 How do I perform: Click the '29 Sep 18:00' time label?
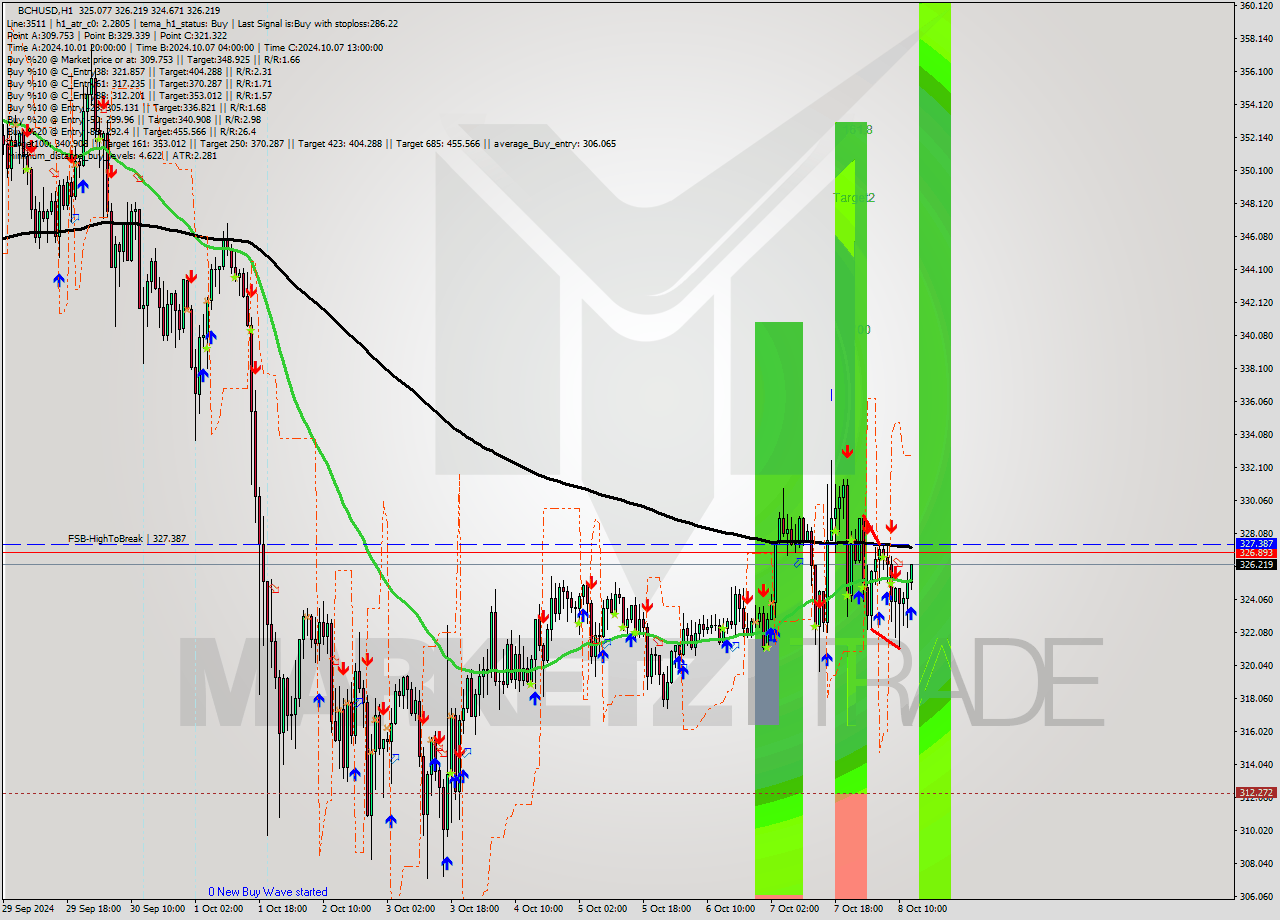[x=92, y=909]
